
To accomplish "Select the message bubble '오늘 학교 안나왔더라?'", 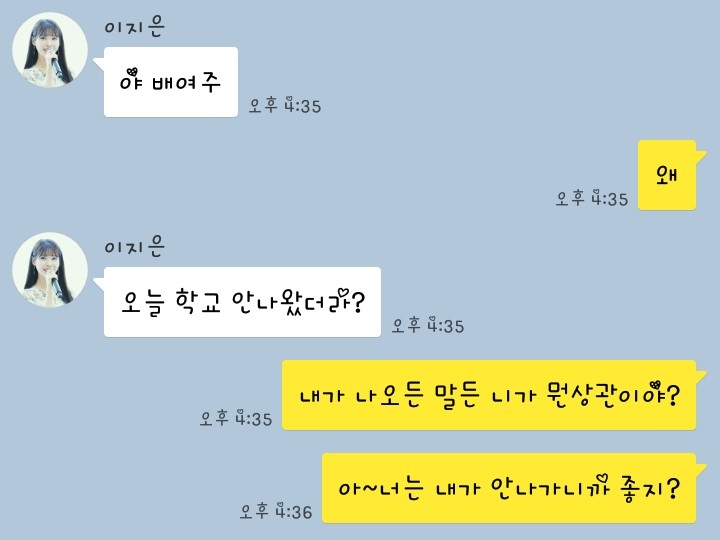I will (x=242, y=302).
